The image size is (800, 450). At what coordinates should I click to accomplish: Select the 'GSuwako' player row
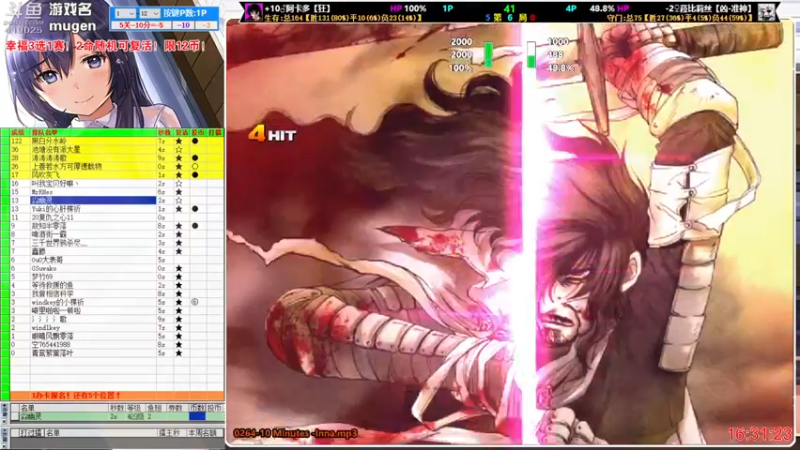click(117, 268)
